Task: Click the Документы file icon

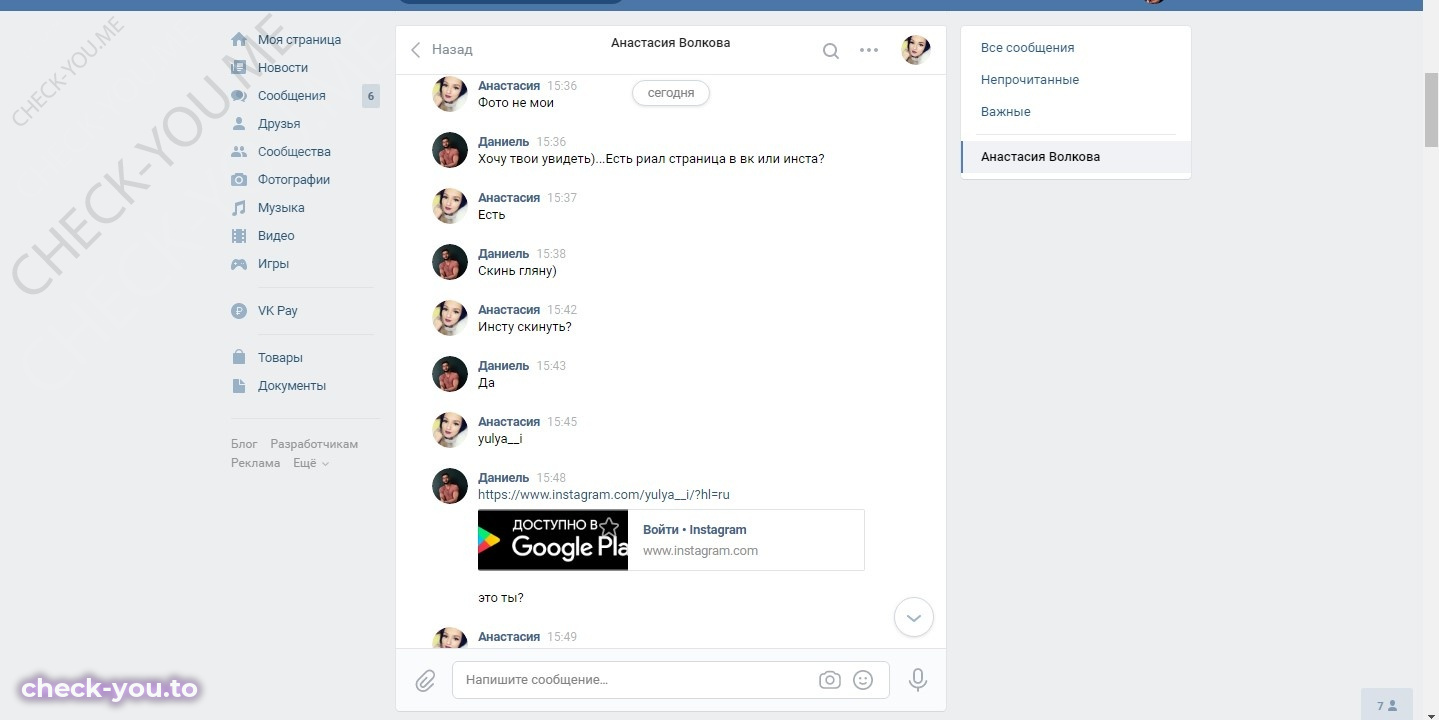Action: tap(239, 385)
